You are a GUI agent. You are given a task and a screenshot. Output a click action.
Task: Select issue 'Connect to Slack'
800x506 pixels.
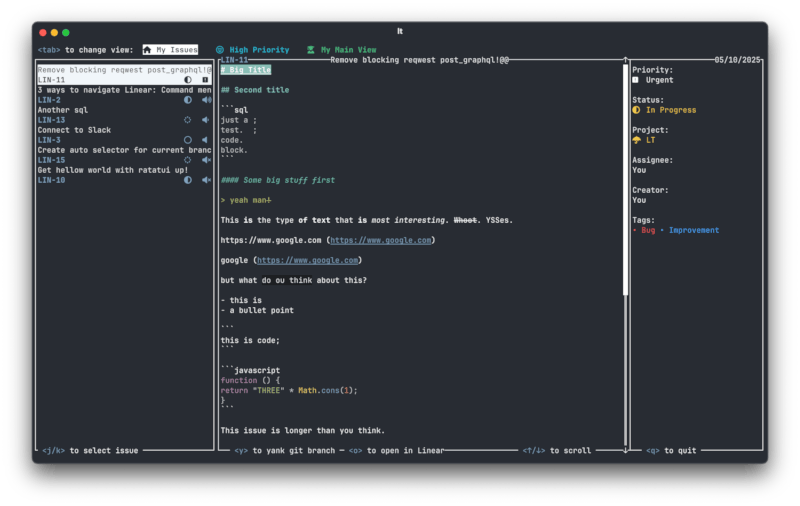[x=124, y=135]
